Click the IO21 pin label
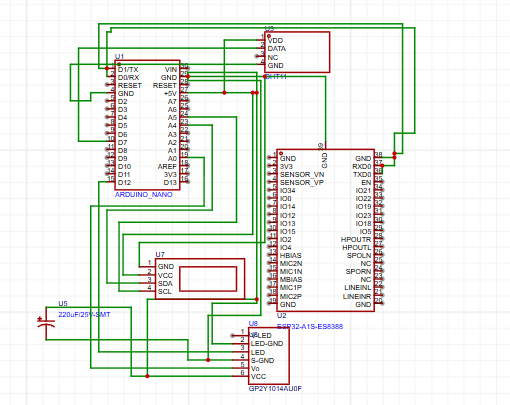Viewport: 510px width, 405px height. click(363, 191)
